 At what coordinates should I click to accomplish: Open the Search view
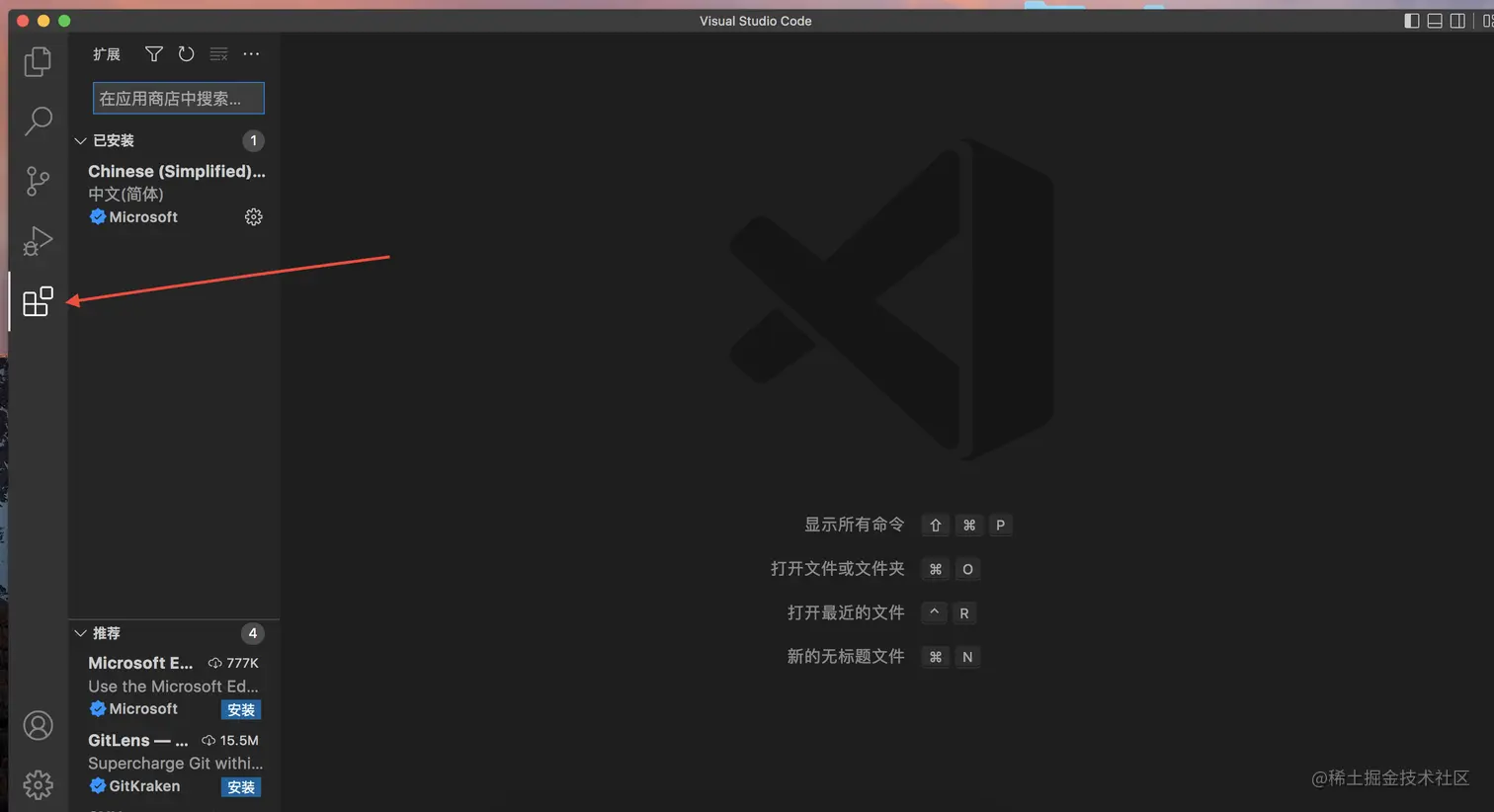coord(38,121)
